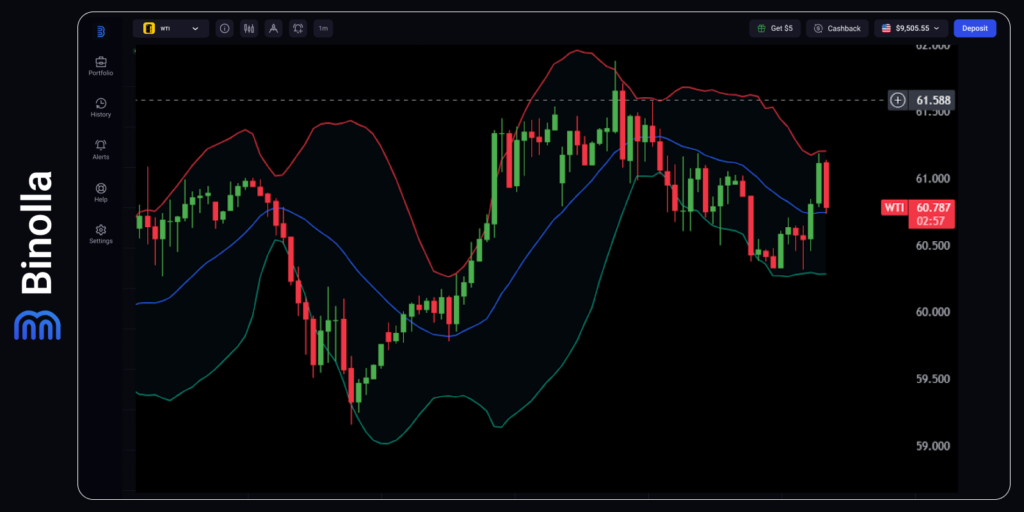Click the plus icon beside 61.588 price

(x=898, y=101)
